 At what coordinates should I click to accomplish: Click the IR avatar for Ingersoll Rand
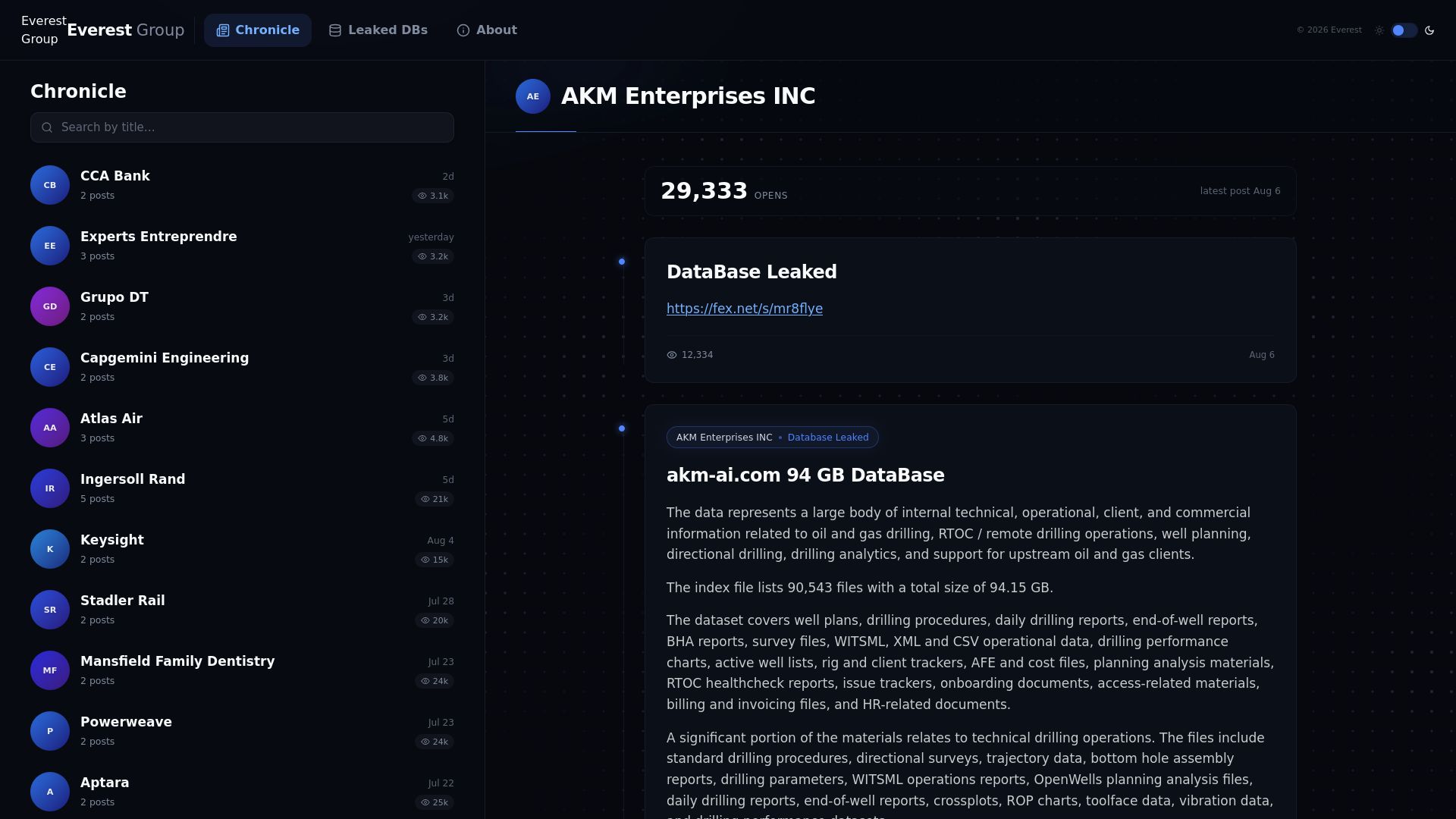(50, 488)
